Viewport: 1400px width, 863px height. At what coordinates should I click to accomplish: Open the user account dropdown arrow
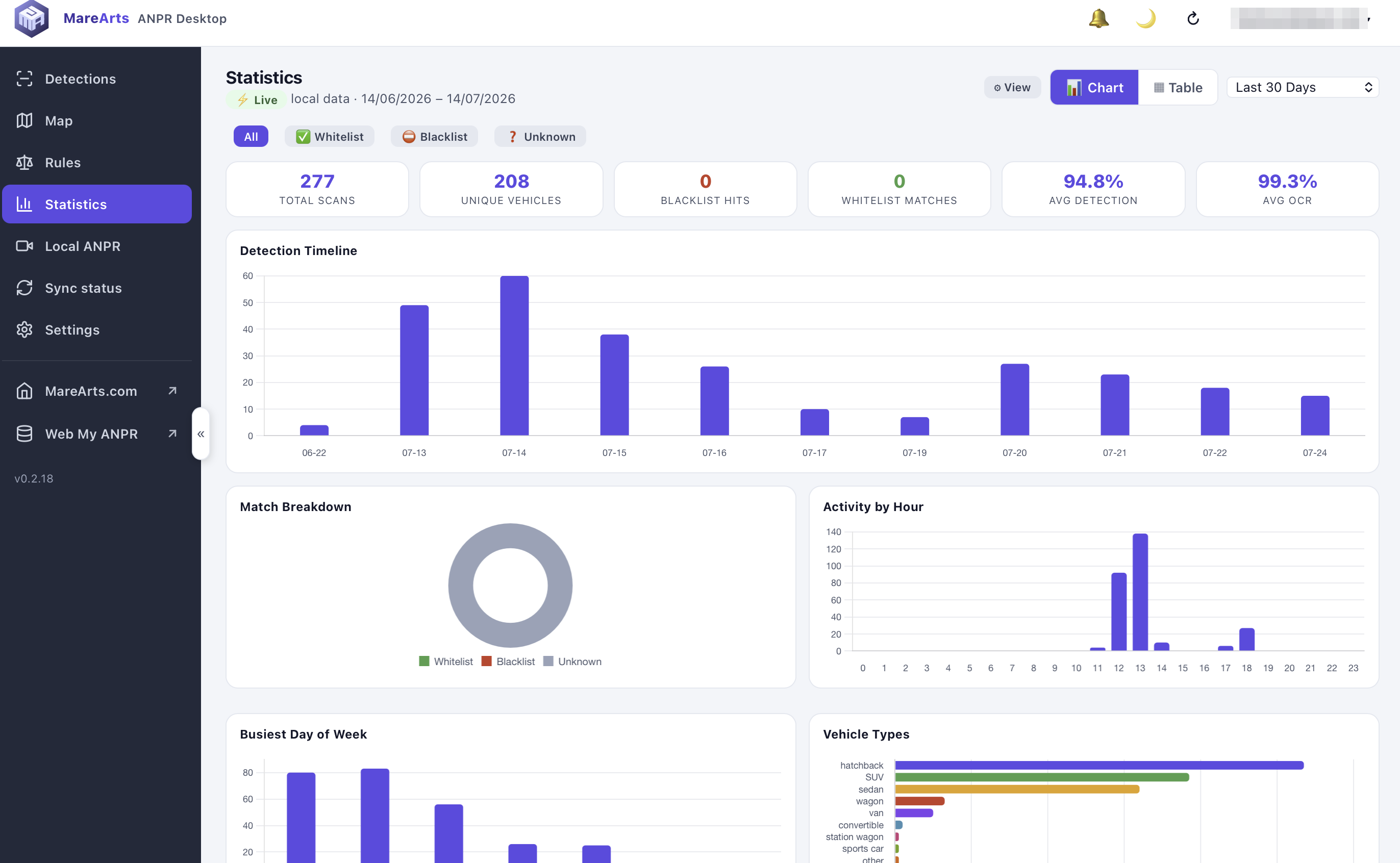1368,19
